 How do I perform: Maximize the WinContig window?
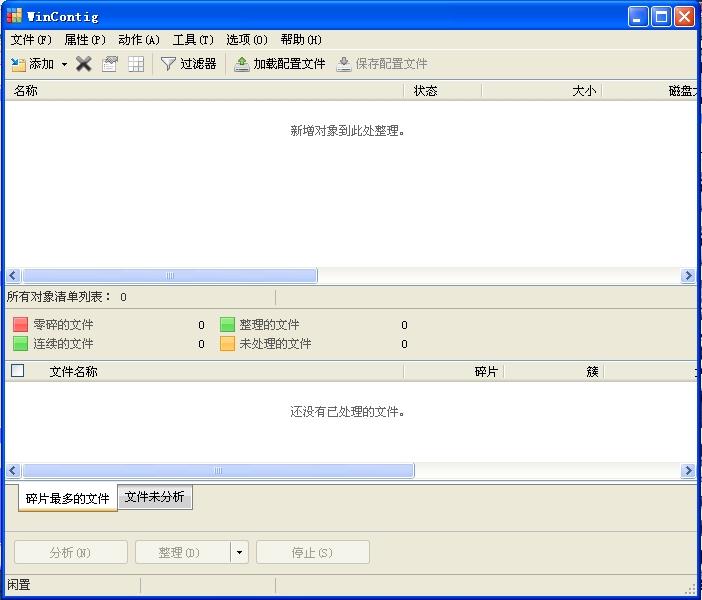[x=661, y=17]
